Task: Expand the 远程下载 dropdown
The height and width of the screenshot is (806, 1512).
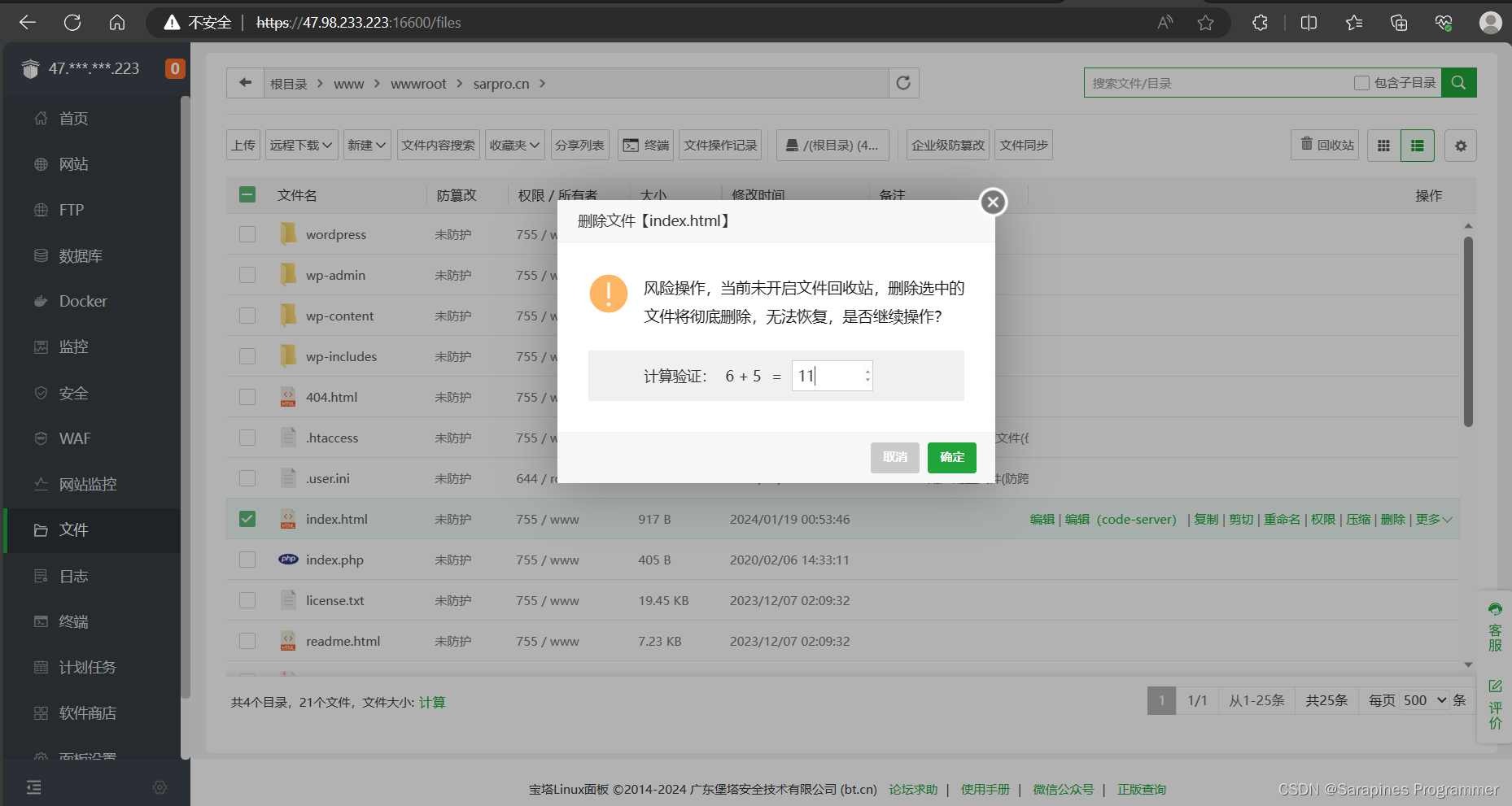Action: (x=301, y=145)
